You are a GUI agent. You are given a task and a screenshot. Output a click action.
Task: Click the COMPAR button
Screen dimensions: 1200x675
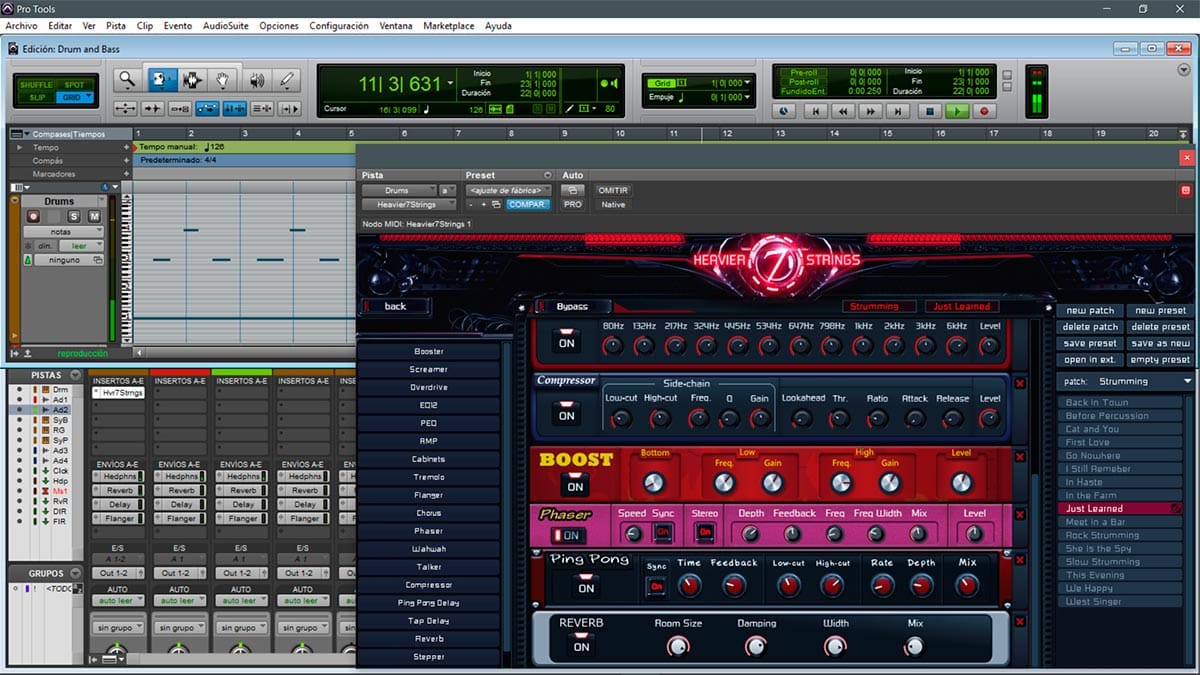(x=526, y=204)
